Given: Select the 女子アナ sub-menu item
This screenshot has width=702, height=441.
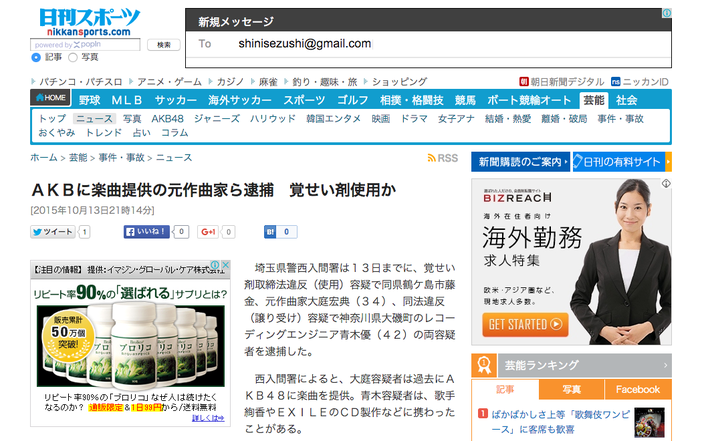Looking at the screenshot, I should tap(456, 119).
